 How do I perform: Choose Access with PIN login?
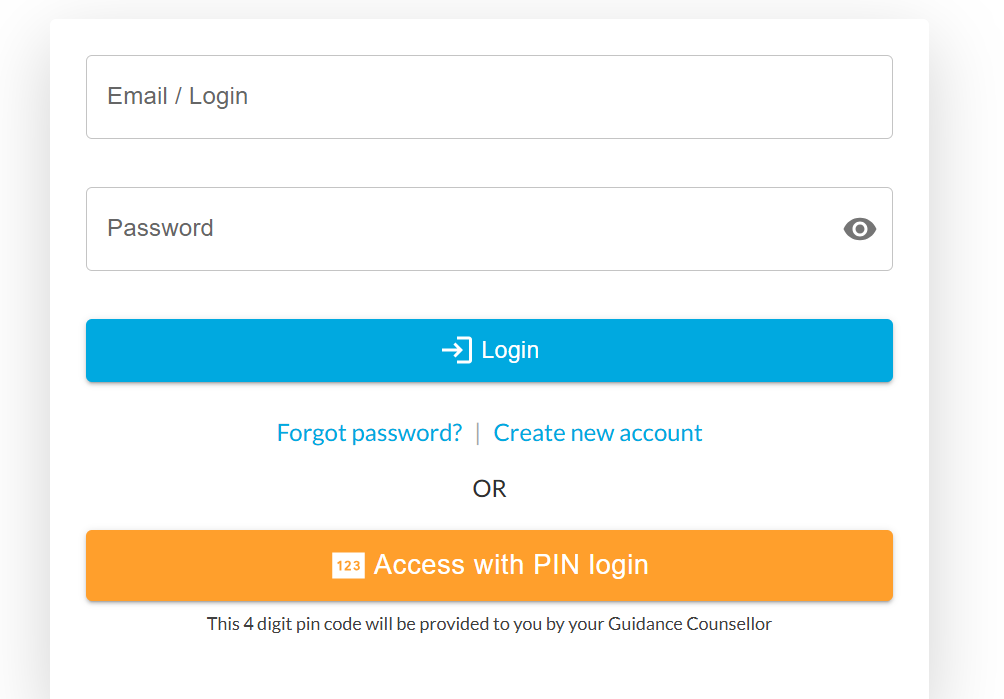(x=489, y=566)
